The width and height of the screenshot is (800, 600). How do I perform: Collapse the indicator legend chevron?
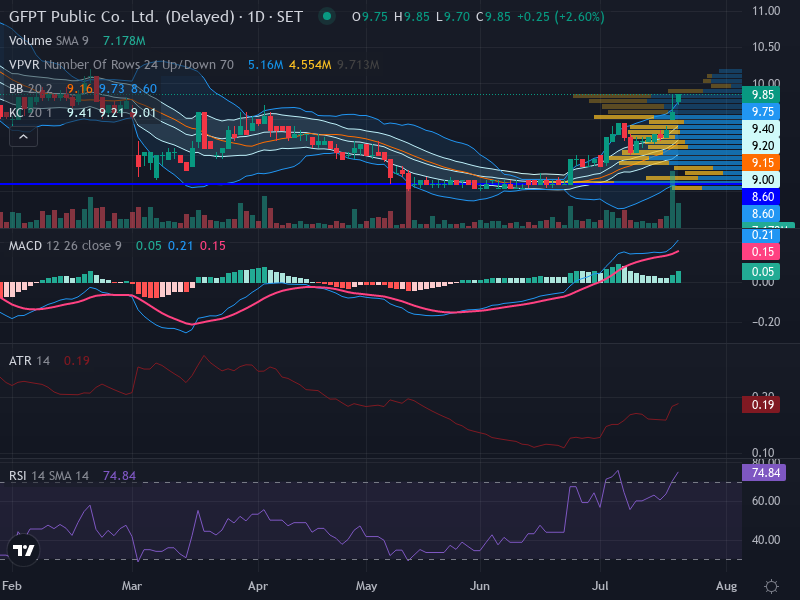pos(23,137)
